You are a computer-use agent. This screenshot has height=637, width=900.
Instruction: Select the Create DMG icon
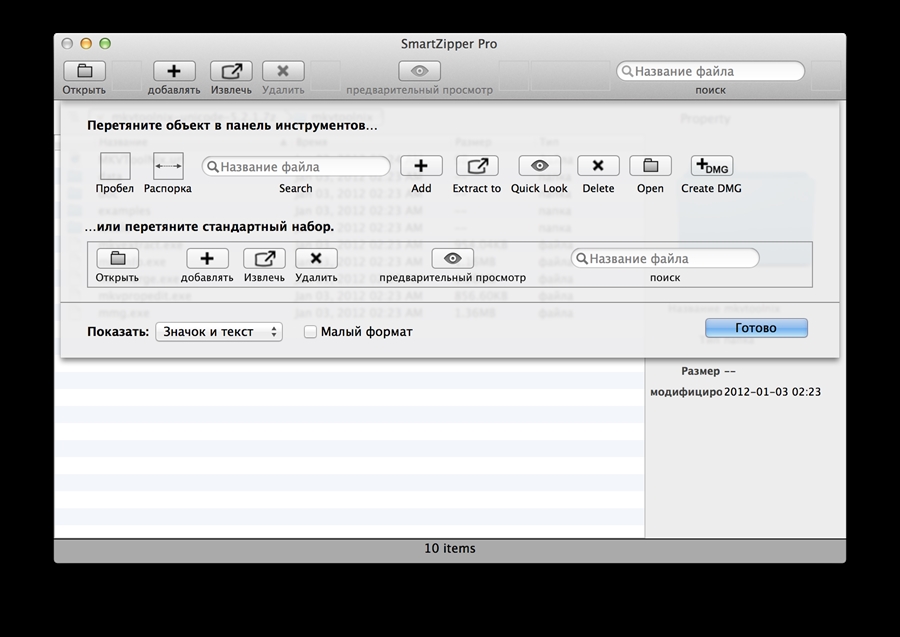[x=712, y=166]
